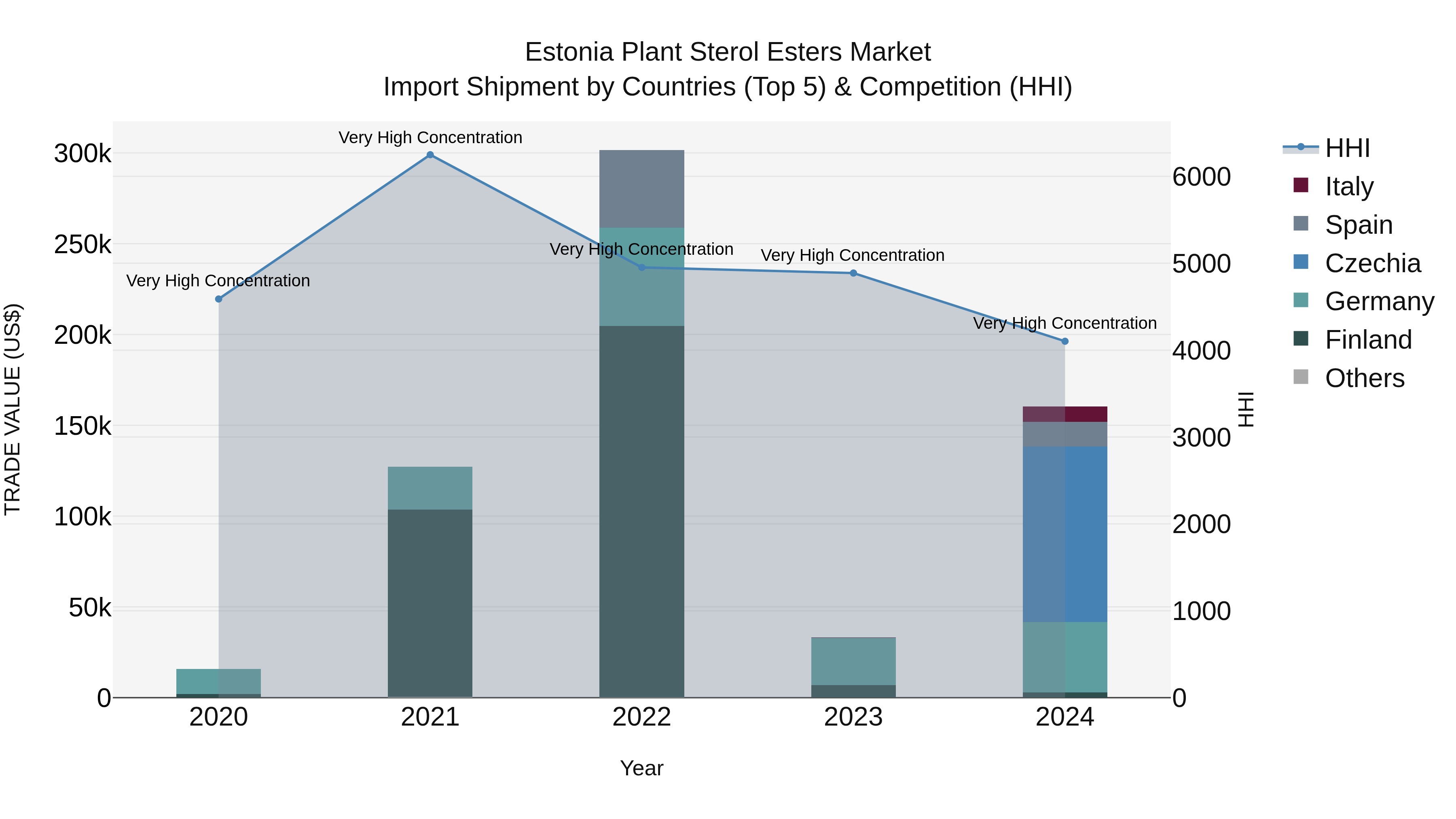Toggle the Germany legend label
Viewport: 1456px width, 819px height.
pos(1380,301)
